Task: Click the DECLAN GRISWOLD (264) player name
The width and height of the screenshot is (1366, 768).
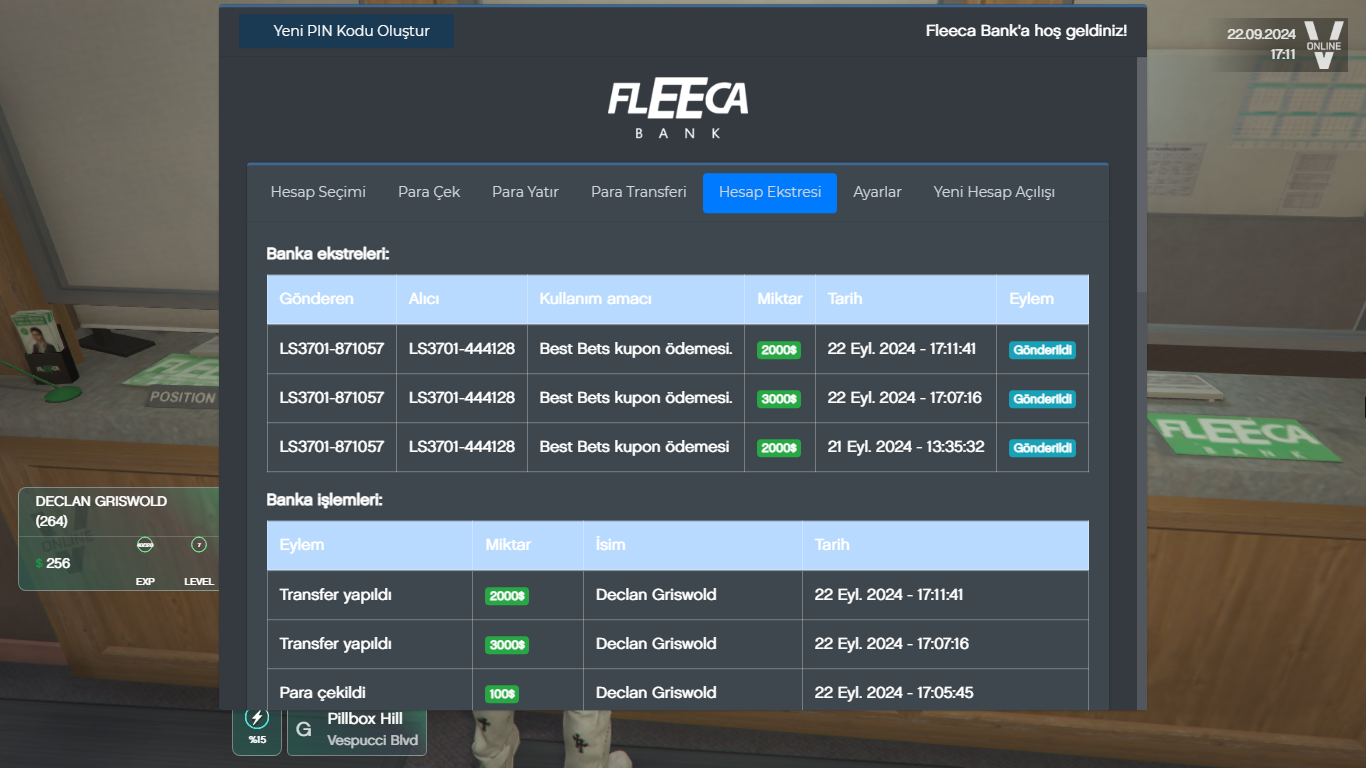Action: tap(101, 511)
